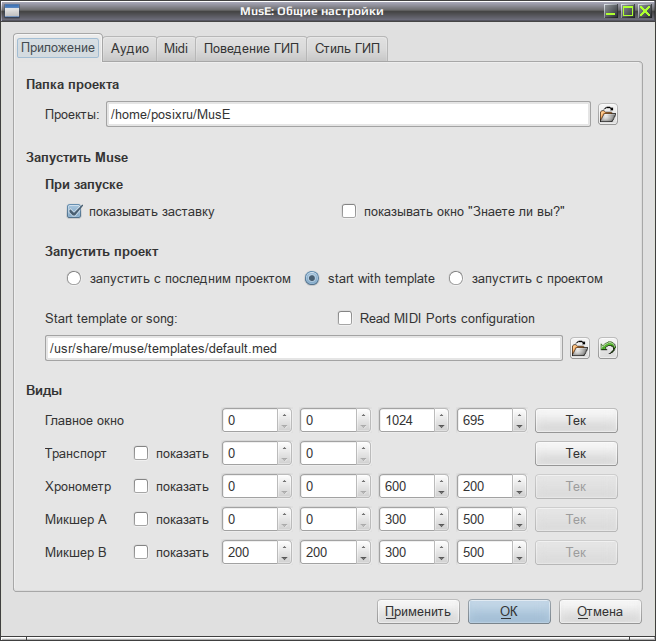Open the Аудио tab
Viewport: 656px width, 641px height.
point(130,49)
